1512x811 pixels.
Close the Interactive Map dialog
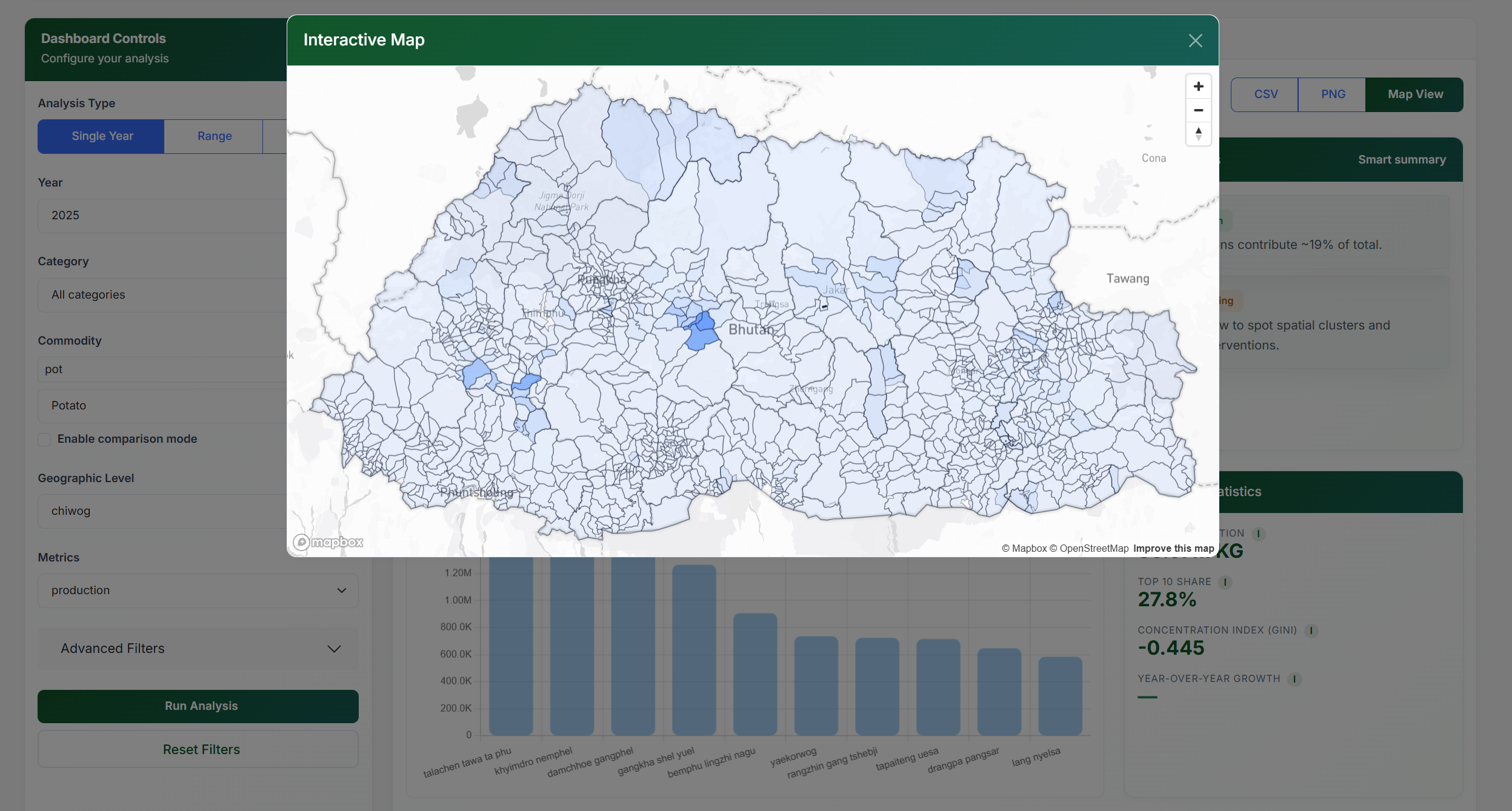pyautogui.click(x=1195, y=41)
